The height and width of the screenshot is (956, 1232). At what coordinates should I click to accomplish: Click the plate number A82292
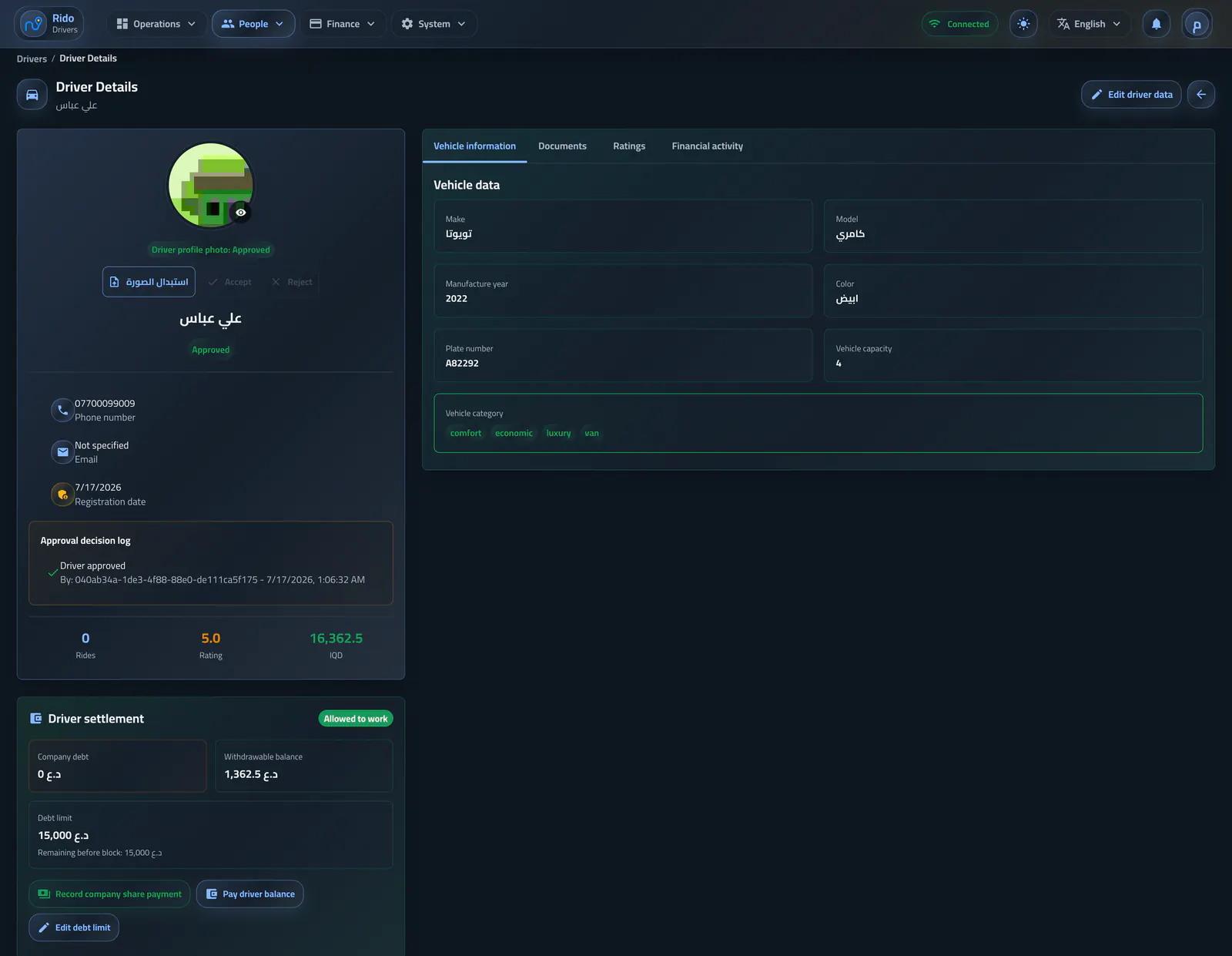(x=462, y=364)
